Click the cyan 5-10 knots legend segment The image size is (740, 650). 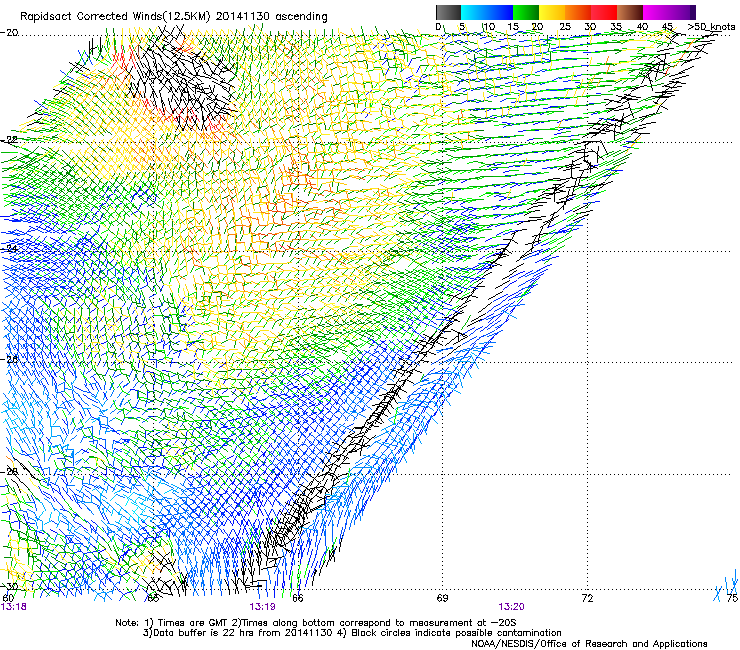pos(474,12)
